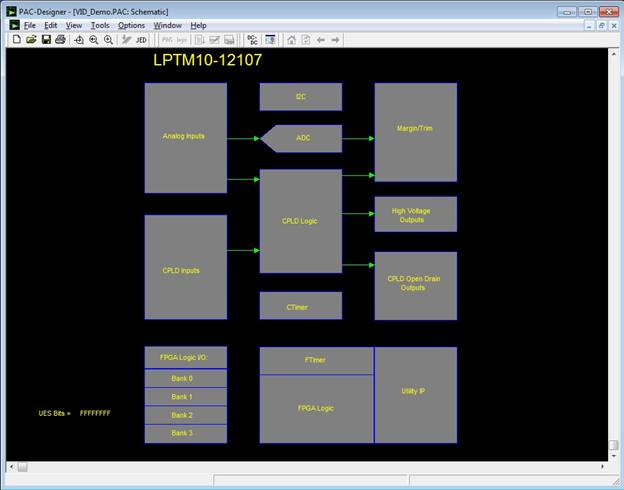Click the JED toolbar icon

[141, 40]
